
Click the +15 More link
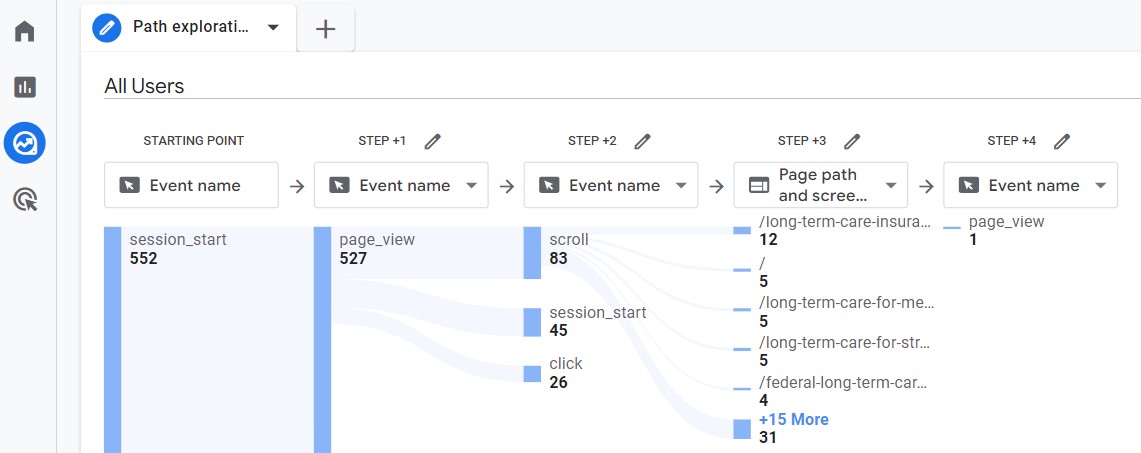[x=793, y=420]
